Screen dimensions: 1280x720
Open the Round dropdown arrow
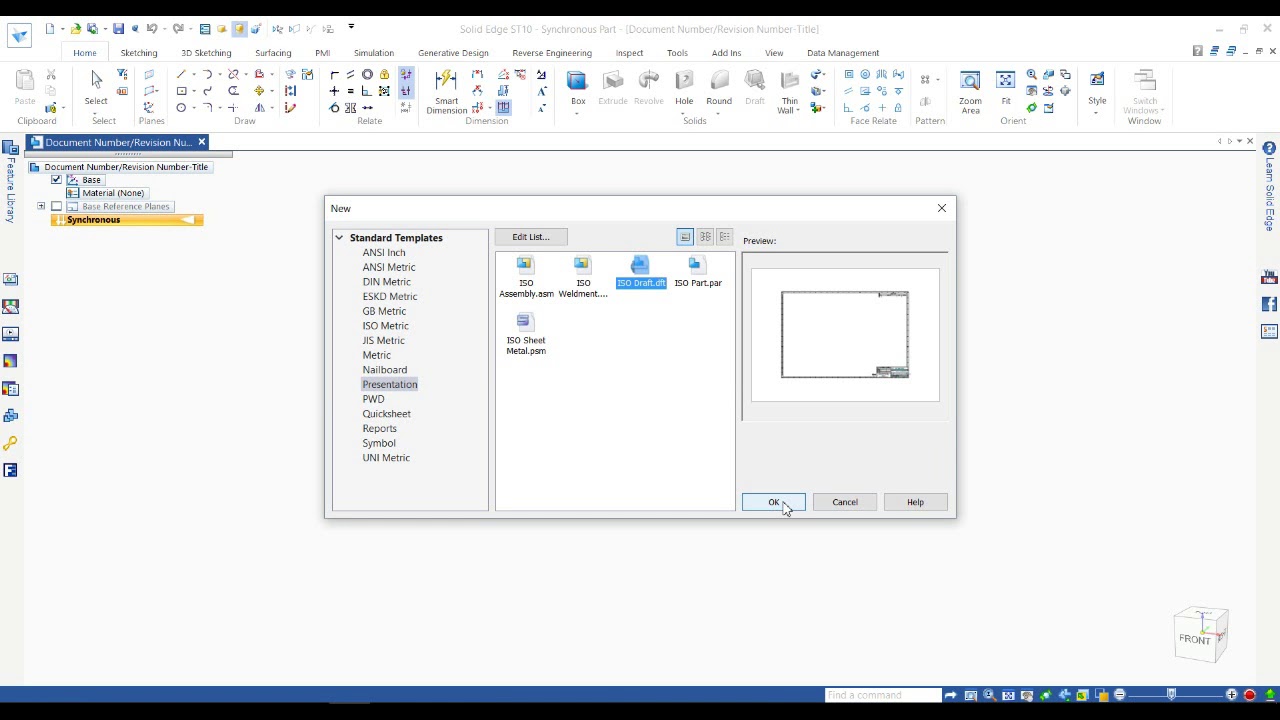pos(719,112)
